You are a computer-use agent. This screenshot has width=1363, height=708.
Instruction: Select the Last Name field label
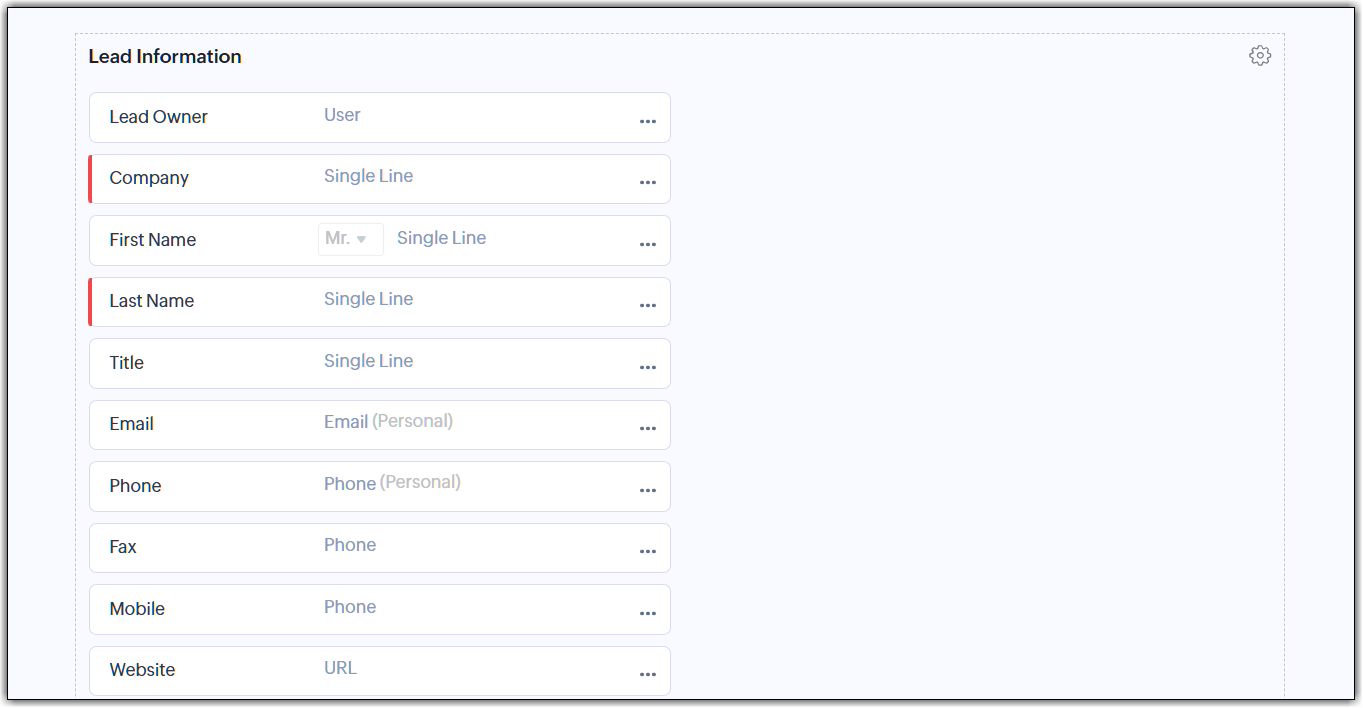[152, 301]
